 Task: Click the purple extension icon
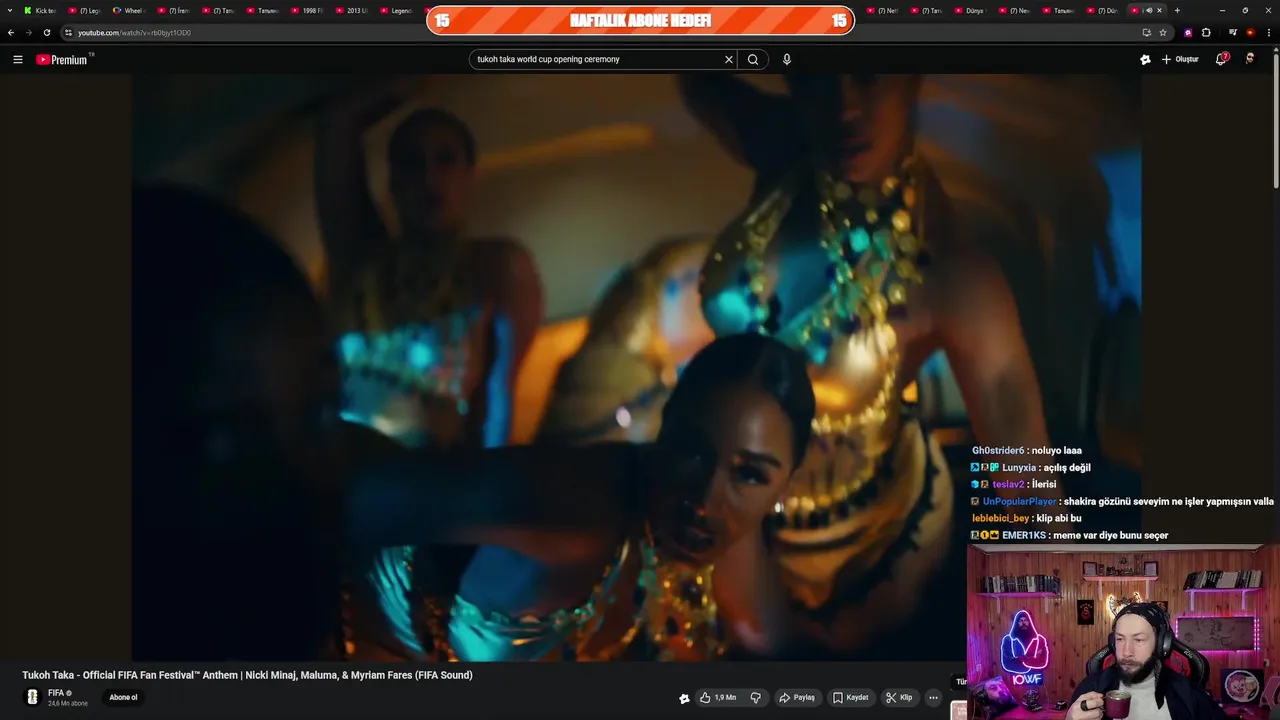coord(1188,32)
